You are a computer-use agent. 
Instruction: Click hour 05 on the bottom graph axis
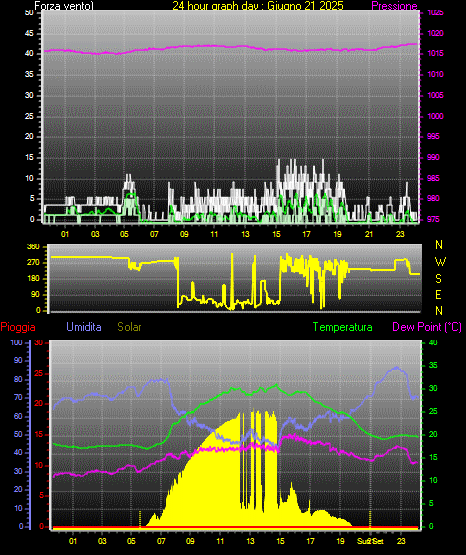(131, 541)
